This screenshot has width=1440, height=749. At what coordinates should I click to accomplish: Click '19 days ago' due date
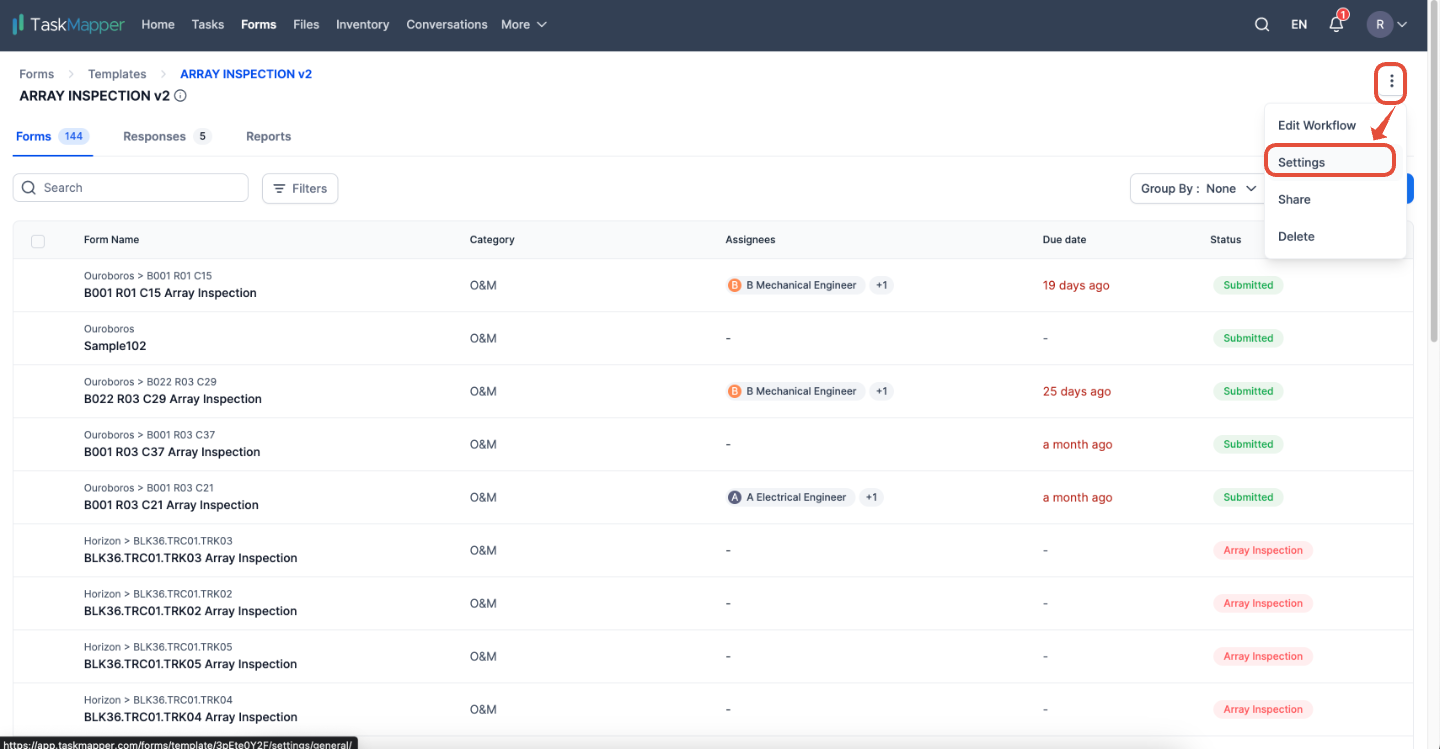point(1076,285)
